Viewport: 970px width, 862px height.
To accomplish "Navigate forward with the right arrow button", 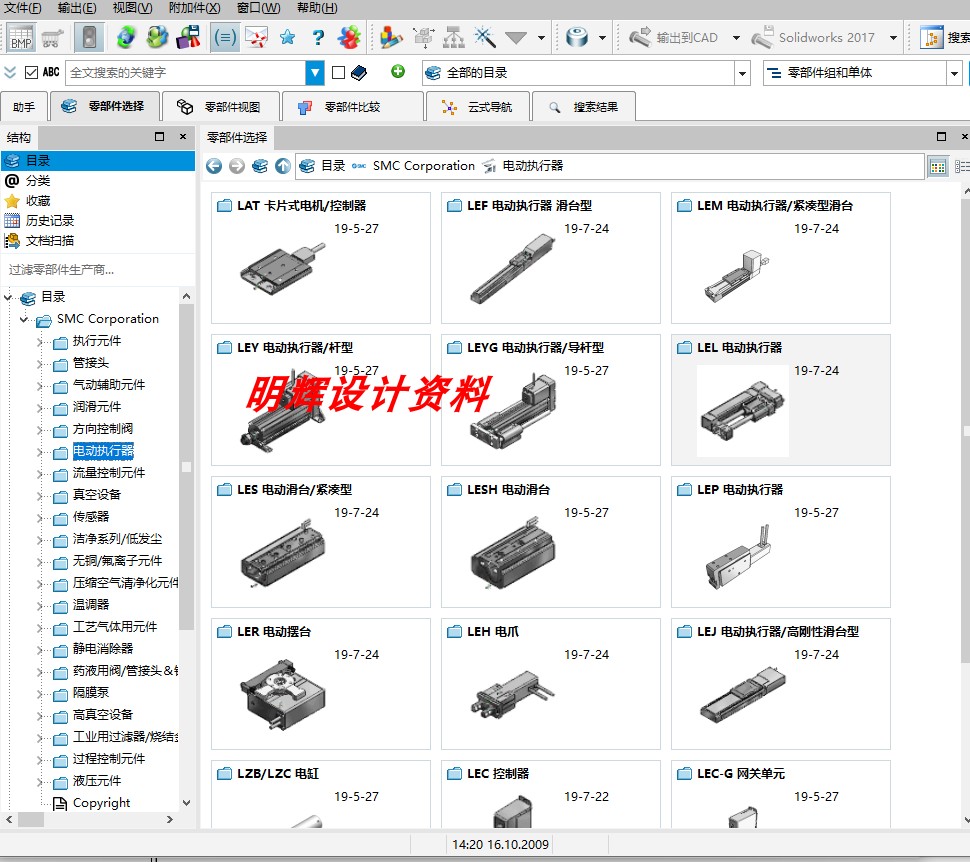I will (237, 166).
